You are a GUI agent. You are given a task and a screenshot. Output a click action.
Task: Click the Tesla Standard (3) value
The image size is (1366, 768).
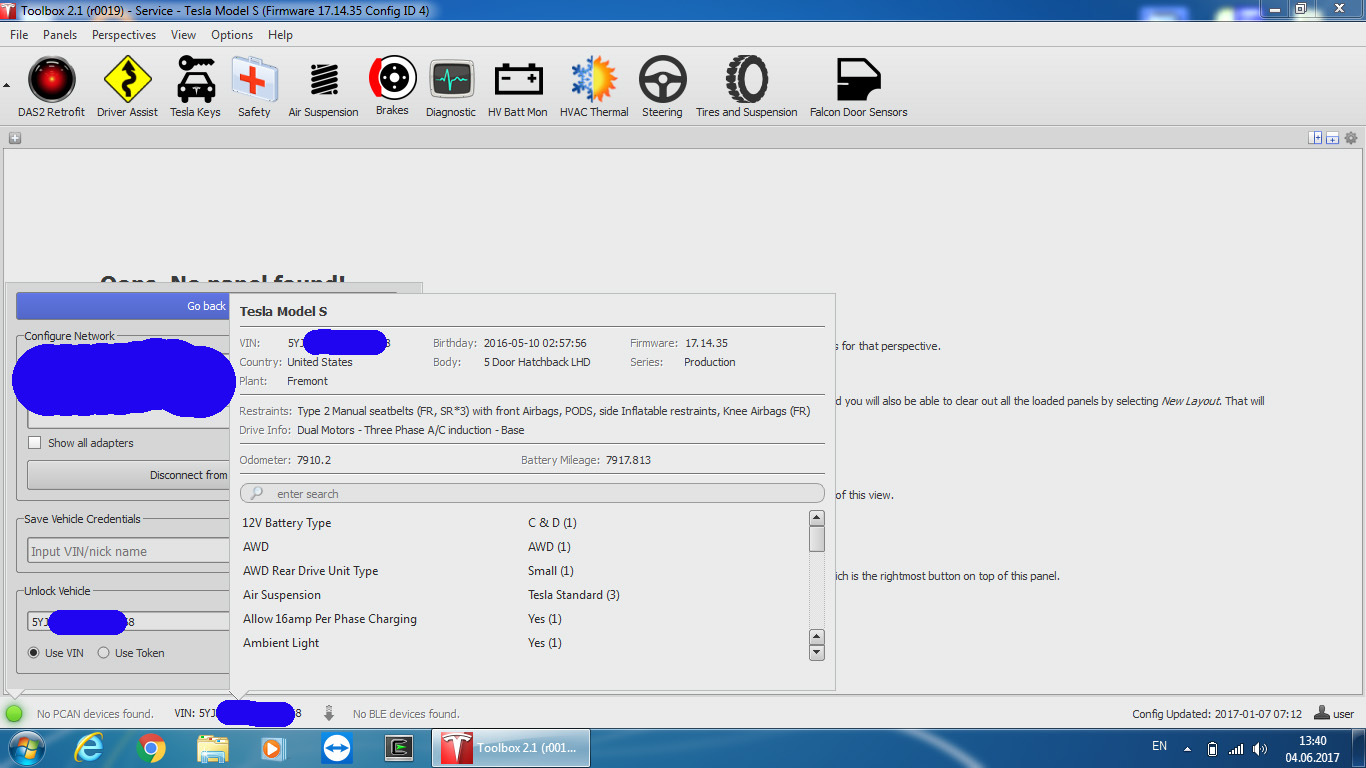(574, 595)
